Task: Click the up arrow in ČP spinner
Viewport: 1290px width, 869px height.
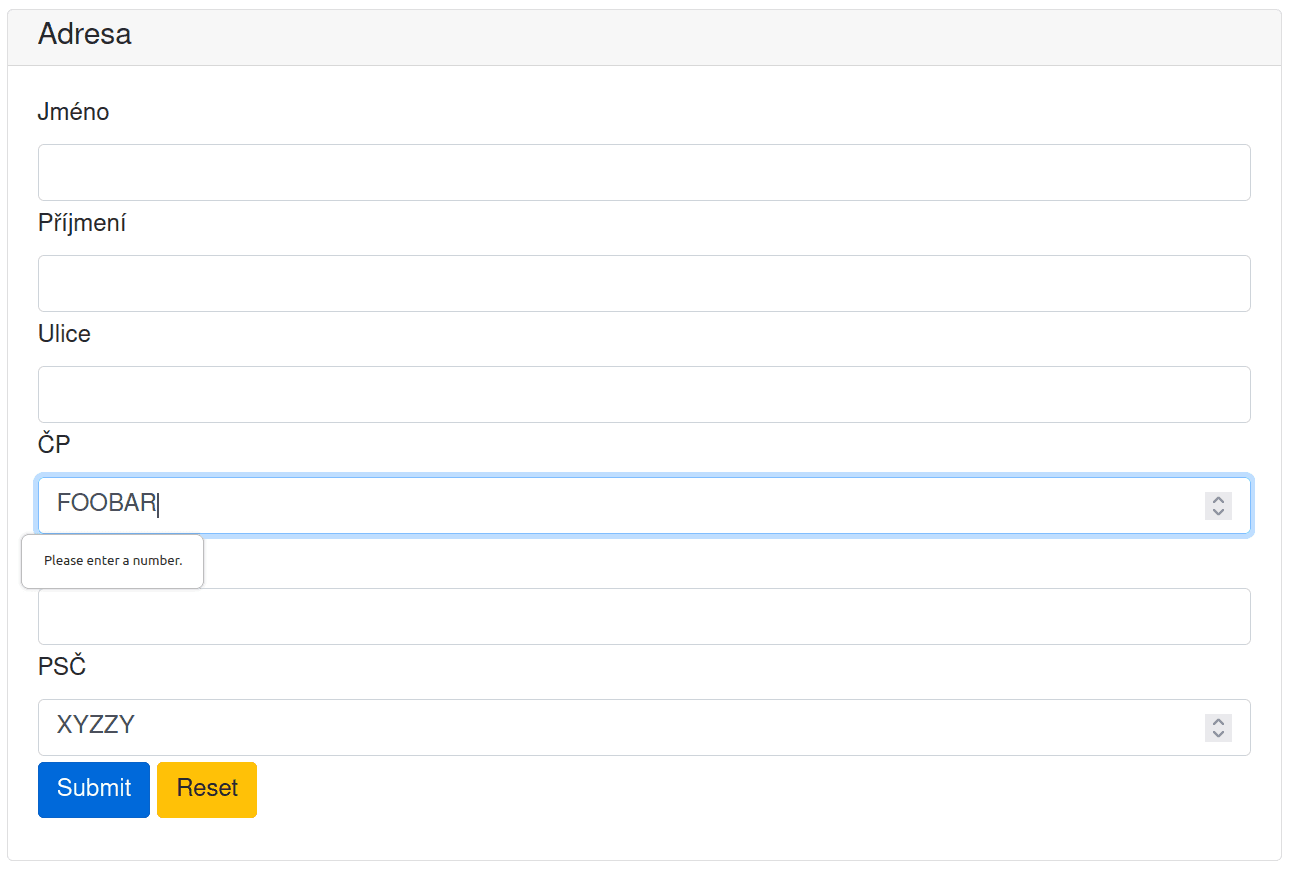Action: tap(1218, 499)
